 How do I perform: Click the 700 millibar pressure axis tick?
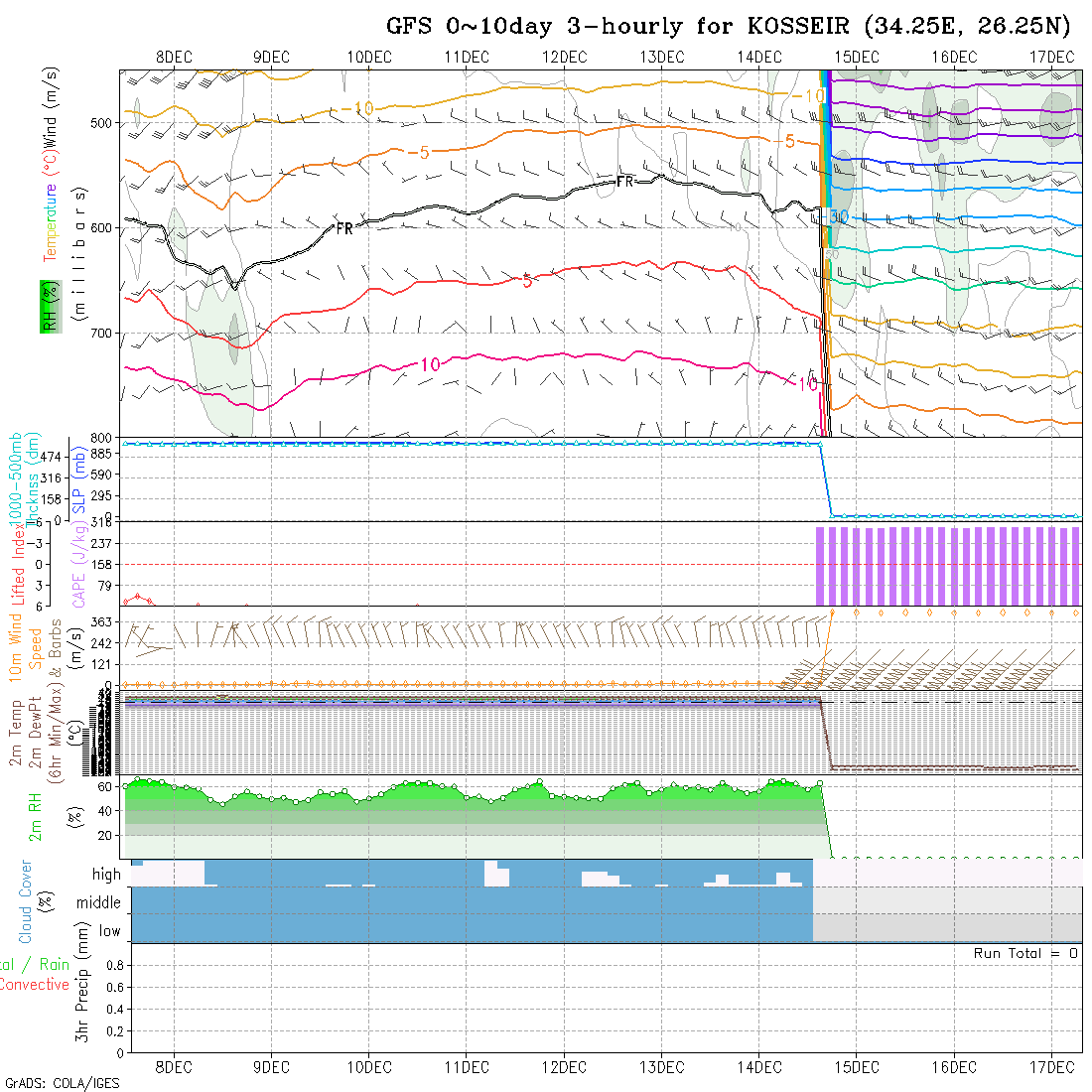pos(103,334)
